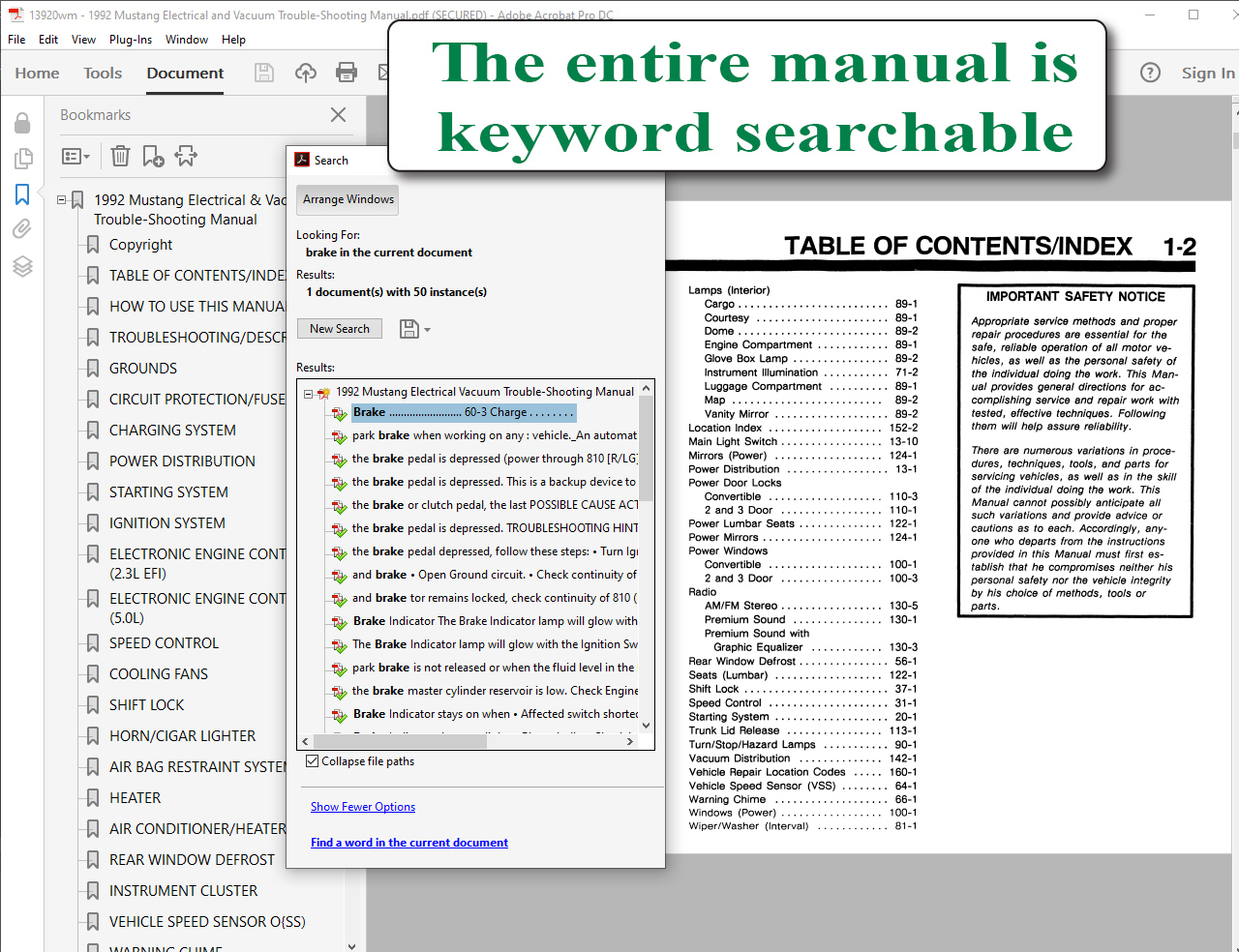This screenshot has height=952, width=1239.
Task: Select the SPEED CONTROL bookmark
Action: coord(164,643)
